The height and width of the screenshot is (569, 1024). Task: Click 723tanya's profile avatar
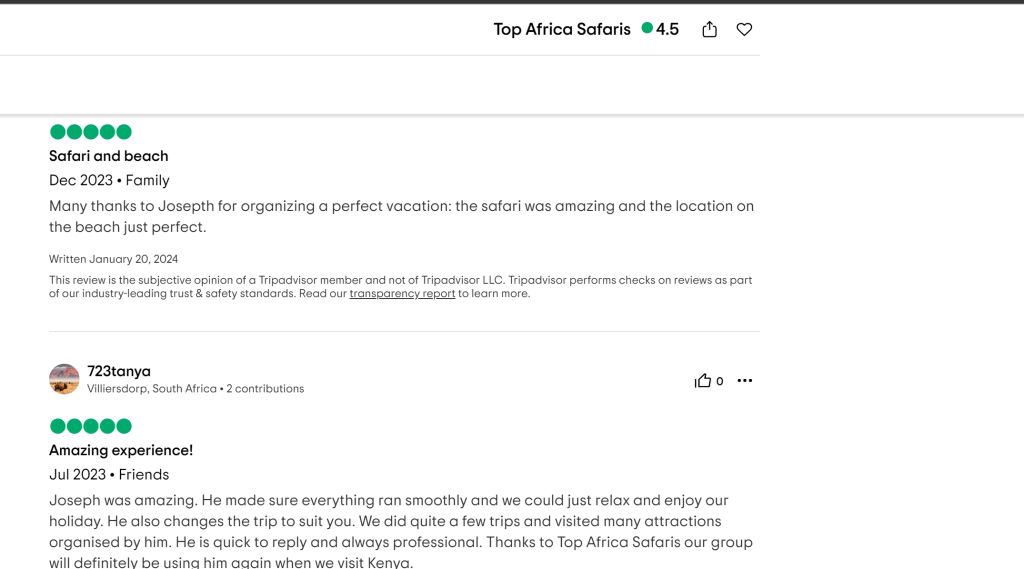(x=64, y=379)
